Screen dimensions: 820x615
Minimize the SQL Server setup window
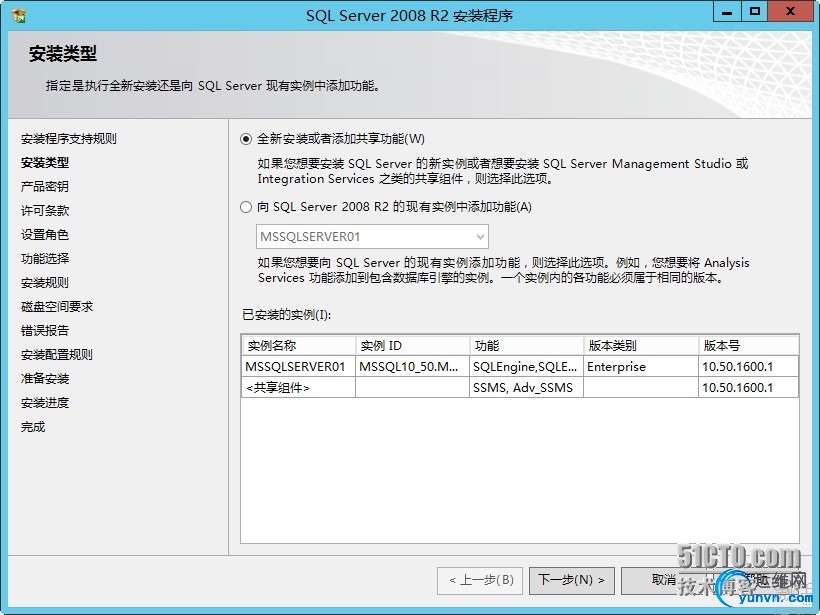(727, 13)
